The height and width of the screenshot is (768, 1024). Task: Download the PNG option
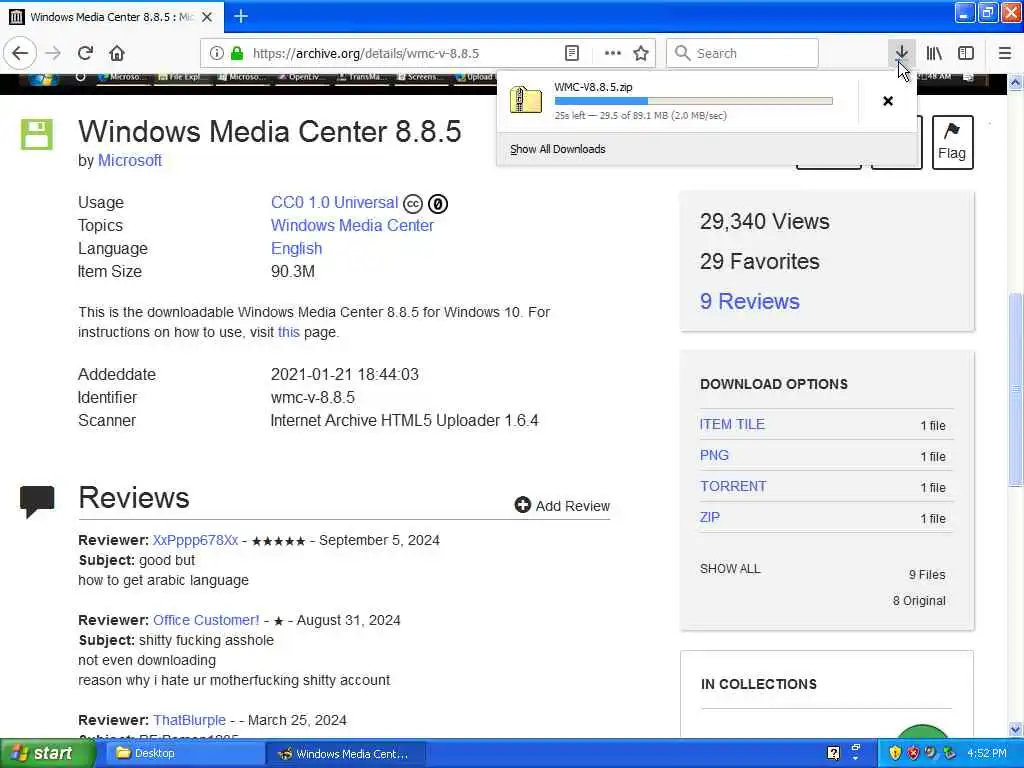pos(714,455)
